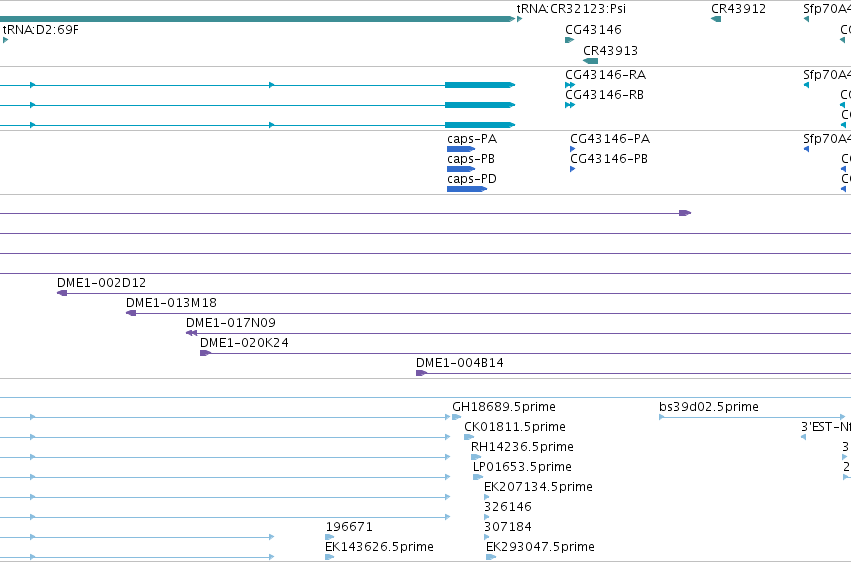Select the DME1-013M18 purple end arrow
The image size is (851, 562).
tap(131, 313)
